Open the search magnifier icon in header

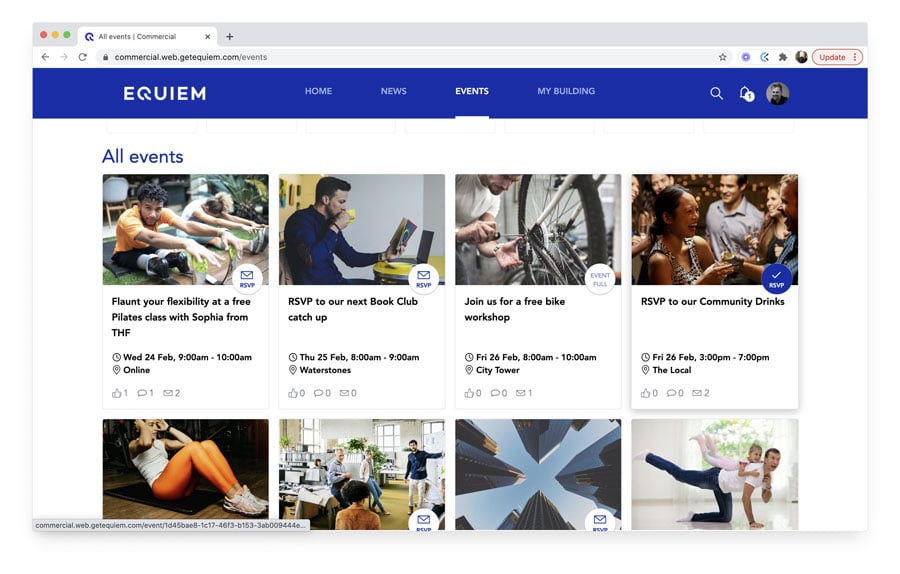pos(716,93)
